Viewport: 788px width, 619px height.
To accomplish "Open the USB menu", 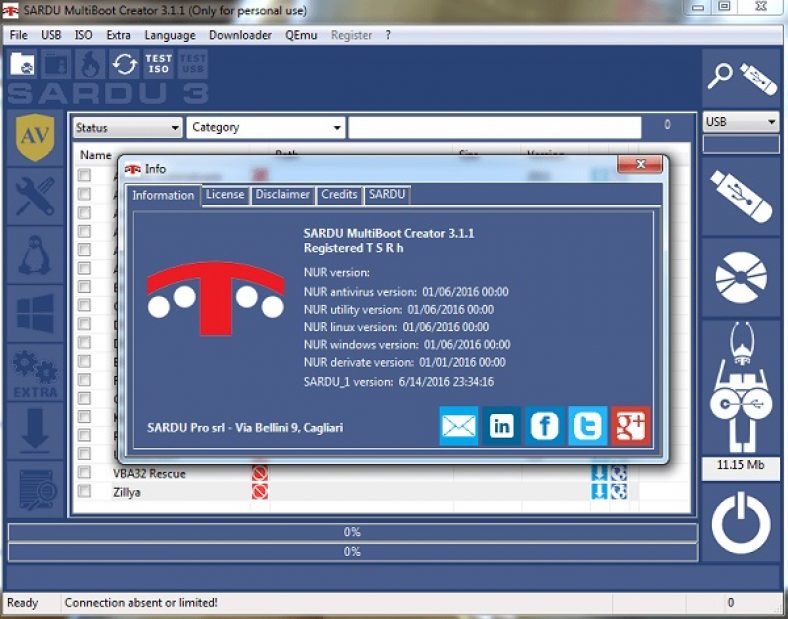I will point(51,35).
